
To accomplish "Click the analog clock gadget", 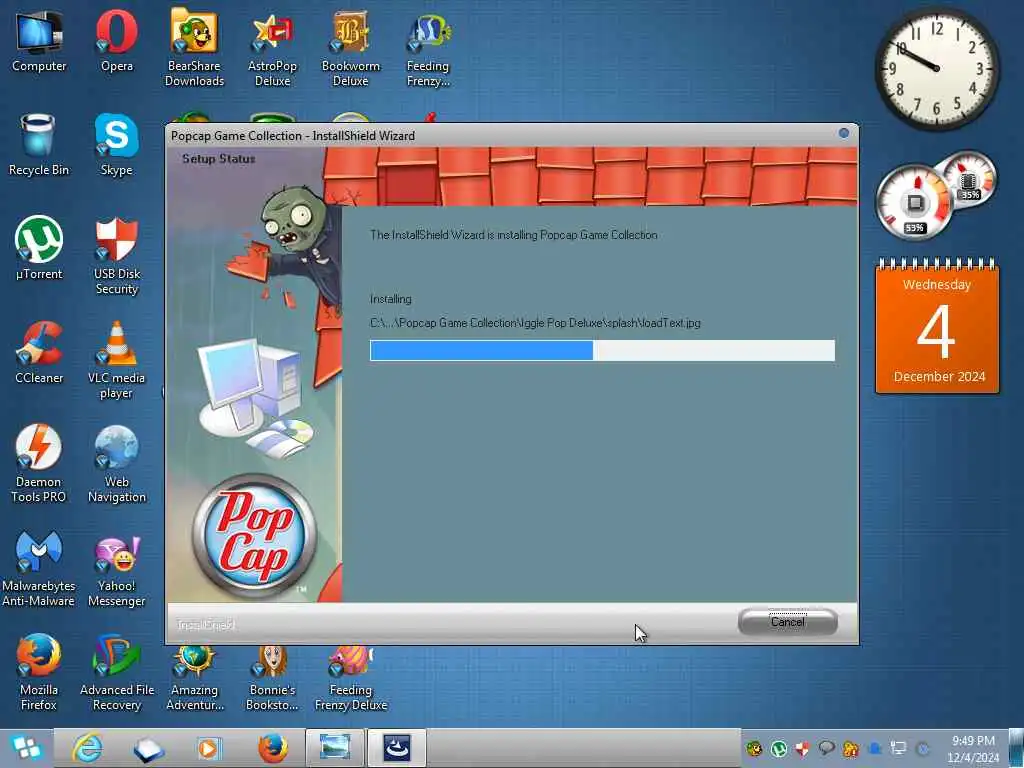I will pos(936,68).
